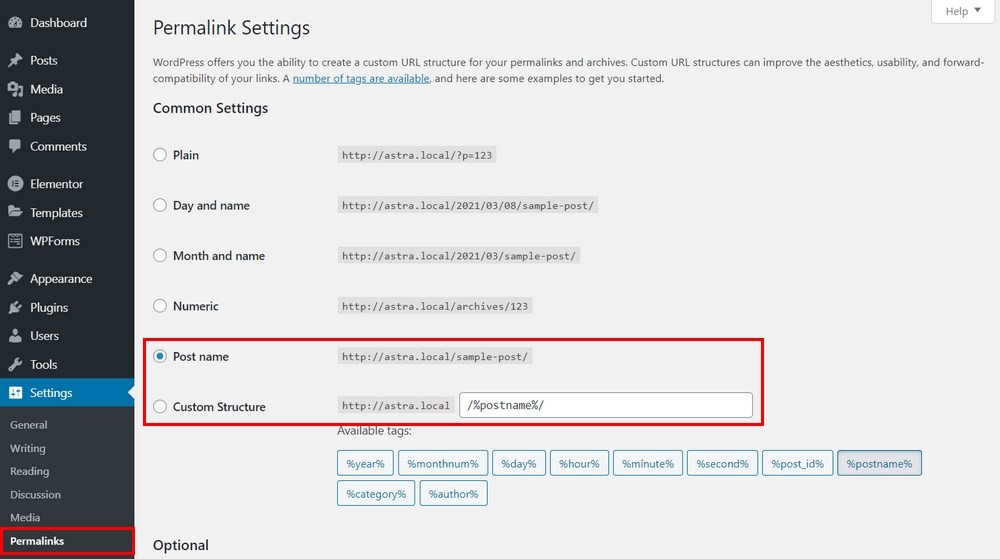Open the Templates menu item
The image size is (1000, 559).
[56, 212]
